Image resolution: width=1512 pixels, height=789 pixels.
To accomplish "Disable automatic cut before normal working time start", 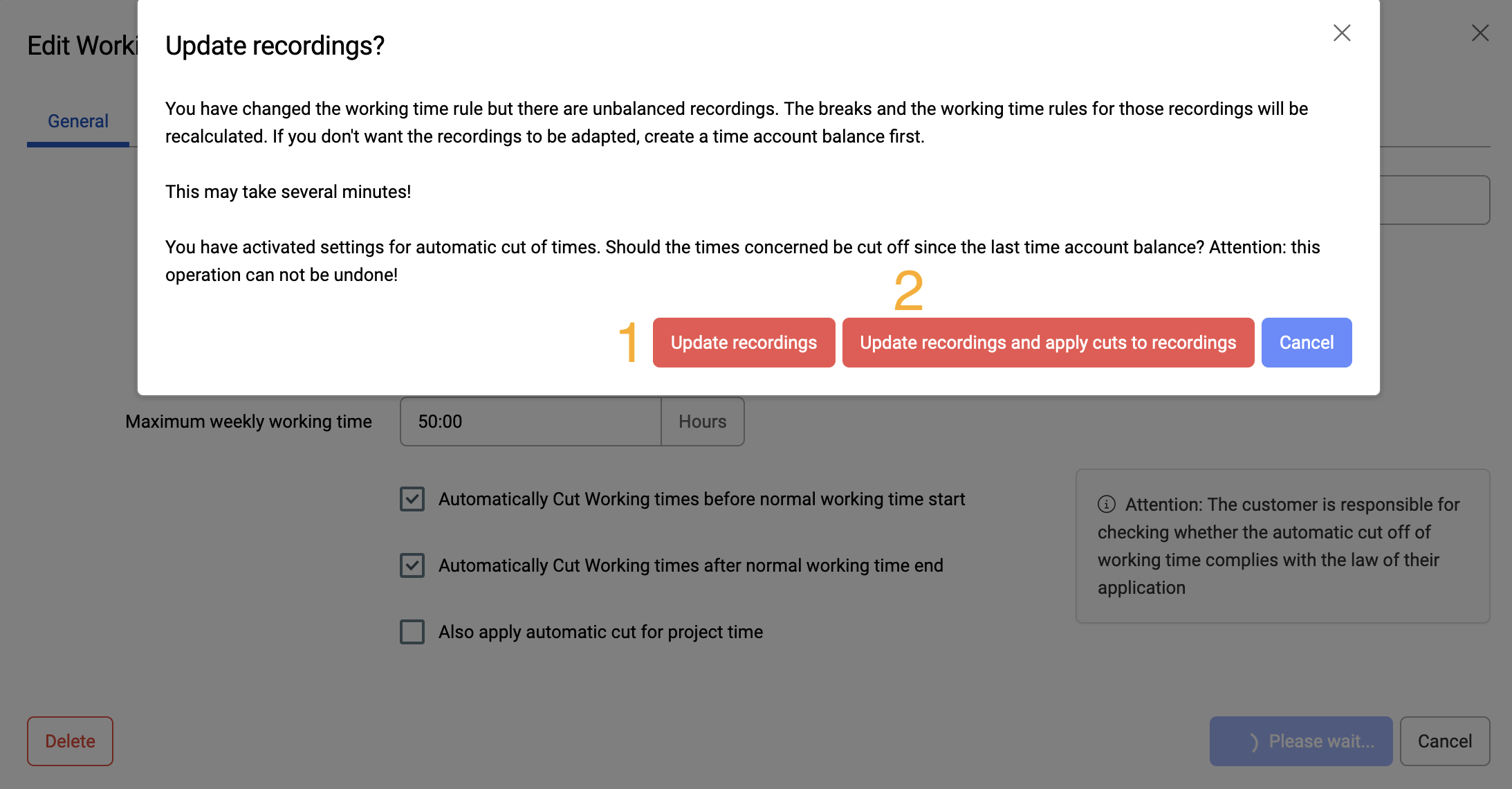I will (412, 499).
